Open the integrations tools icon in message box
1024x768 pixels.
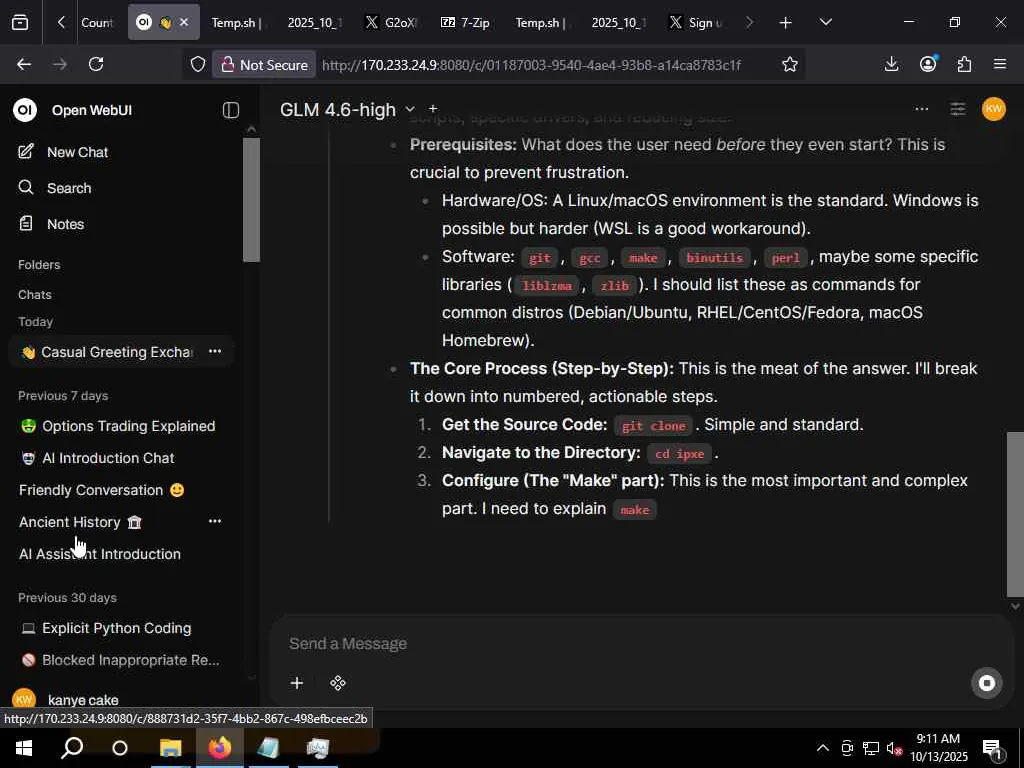[x=338, y=682]
